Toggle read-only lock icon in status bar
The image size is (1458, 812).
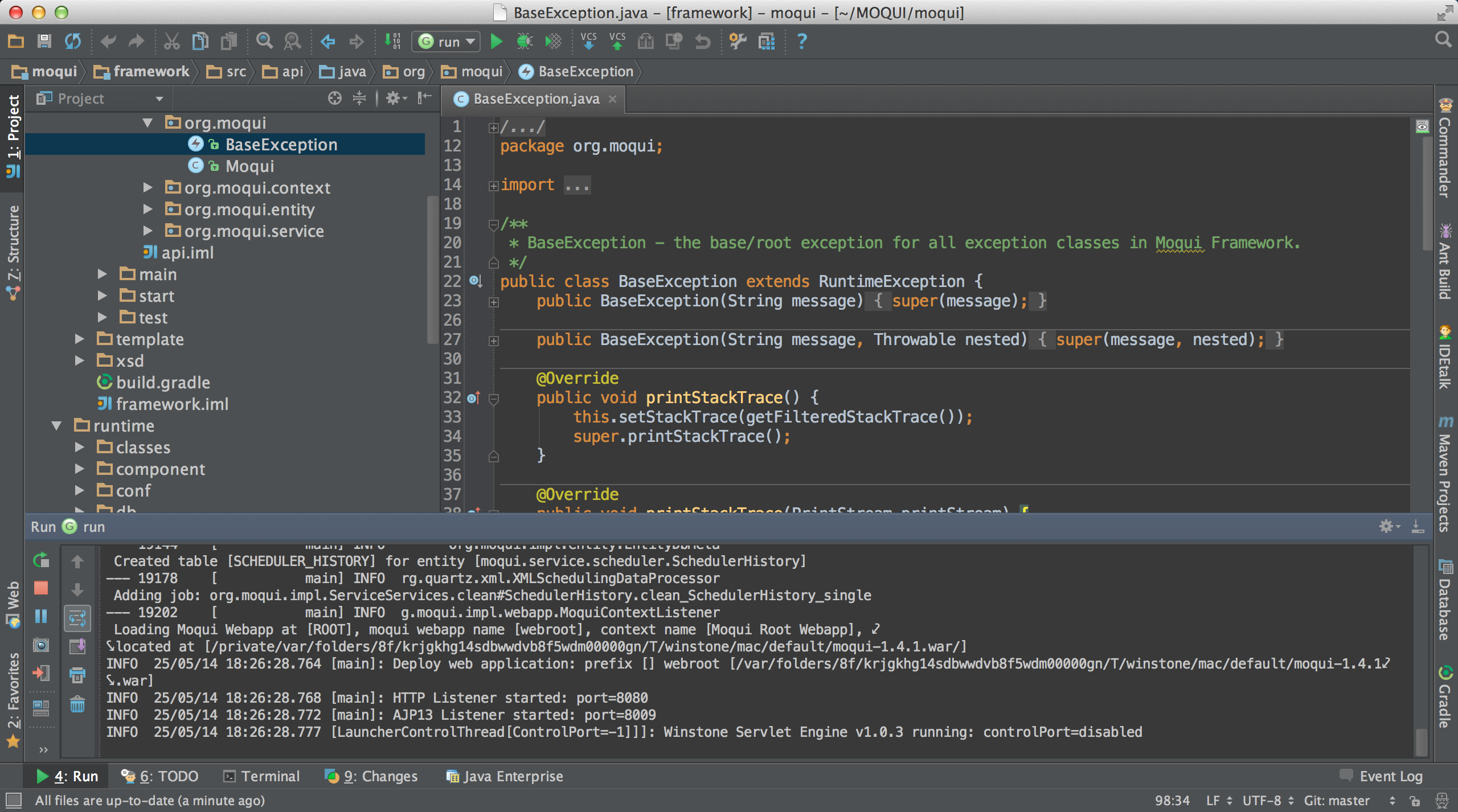tap(1414, 801)
